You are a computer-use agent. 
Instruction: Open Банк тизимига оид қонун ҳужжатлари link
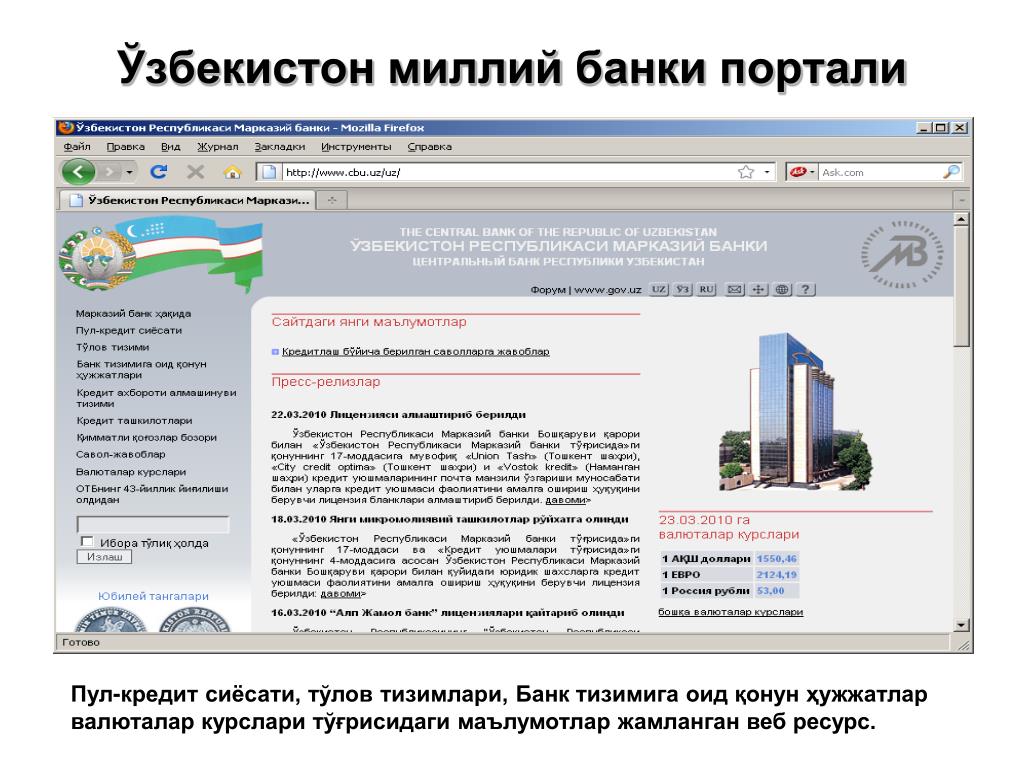(x=141, y=370)
